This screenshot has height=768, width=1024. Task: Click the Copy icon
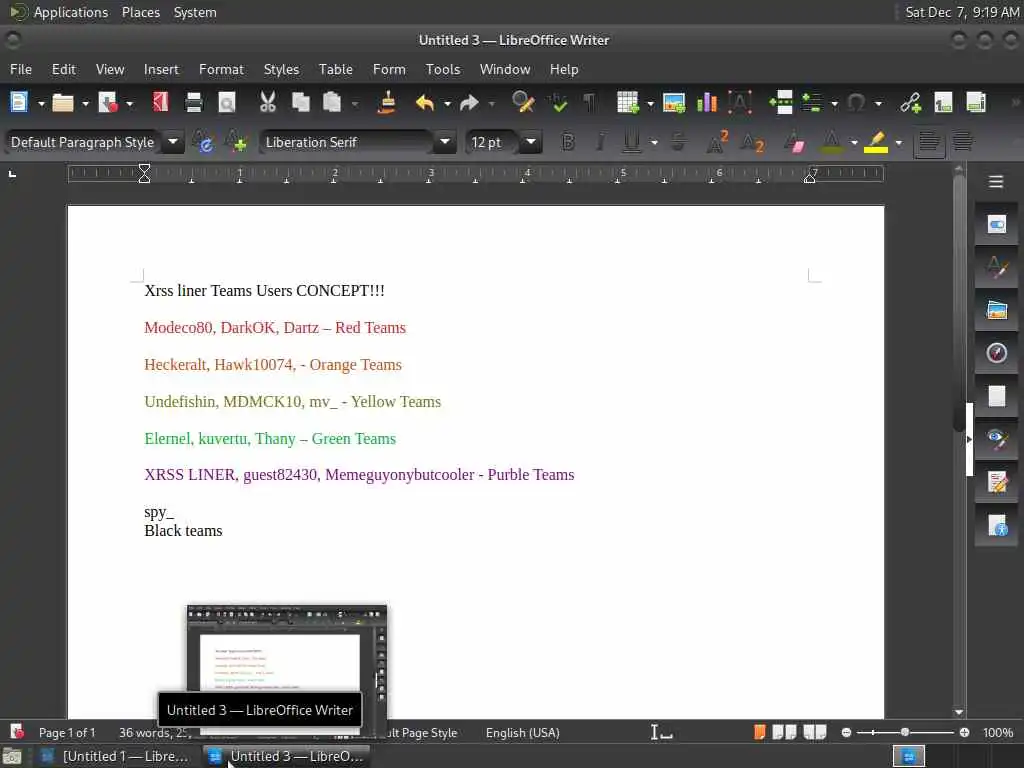[x=300, y=103]
